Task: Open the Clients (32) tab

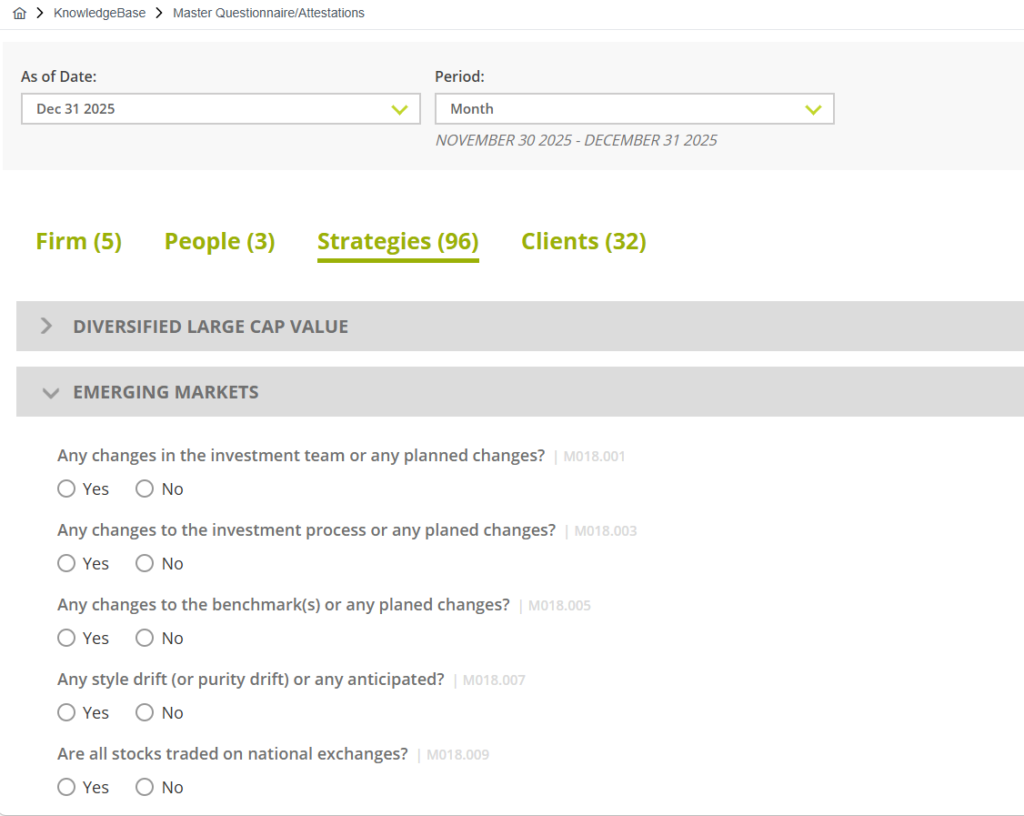Action: [x=583, y=241]
